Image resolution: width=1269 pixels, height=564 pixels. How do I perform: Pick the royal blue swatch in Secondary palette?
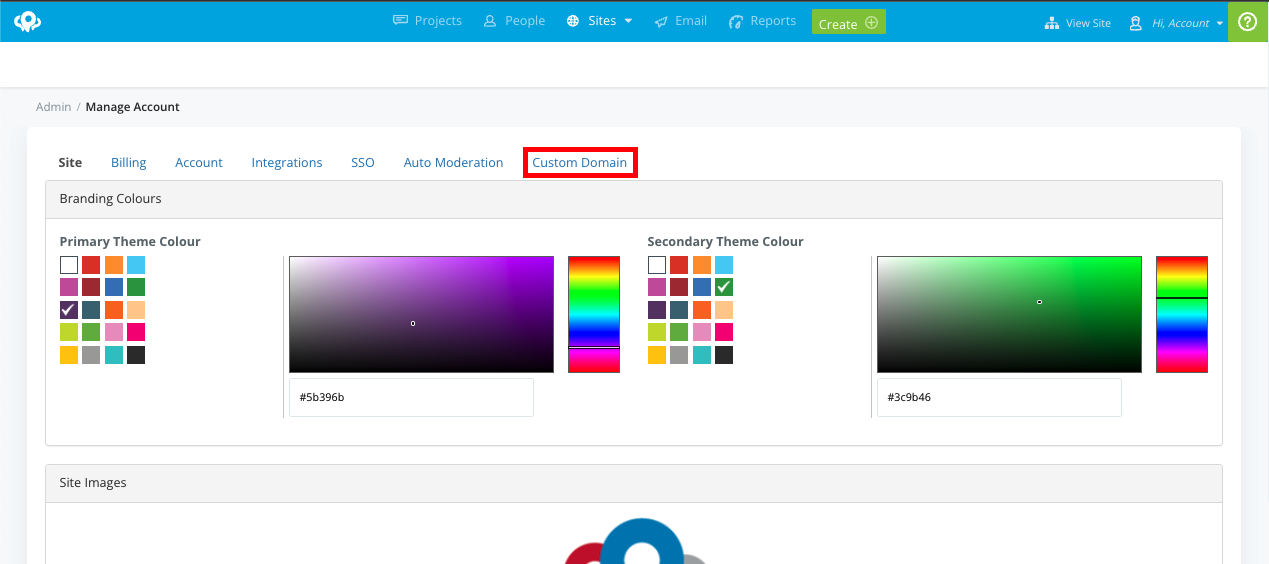click(702, 287)
